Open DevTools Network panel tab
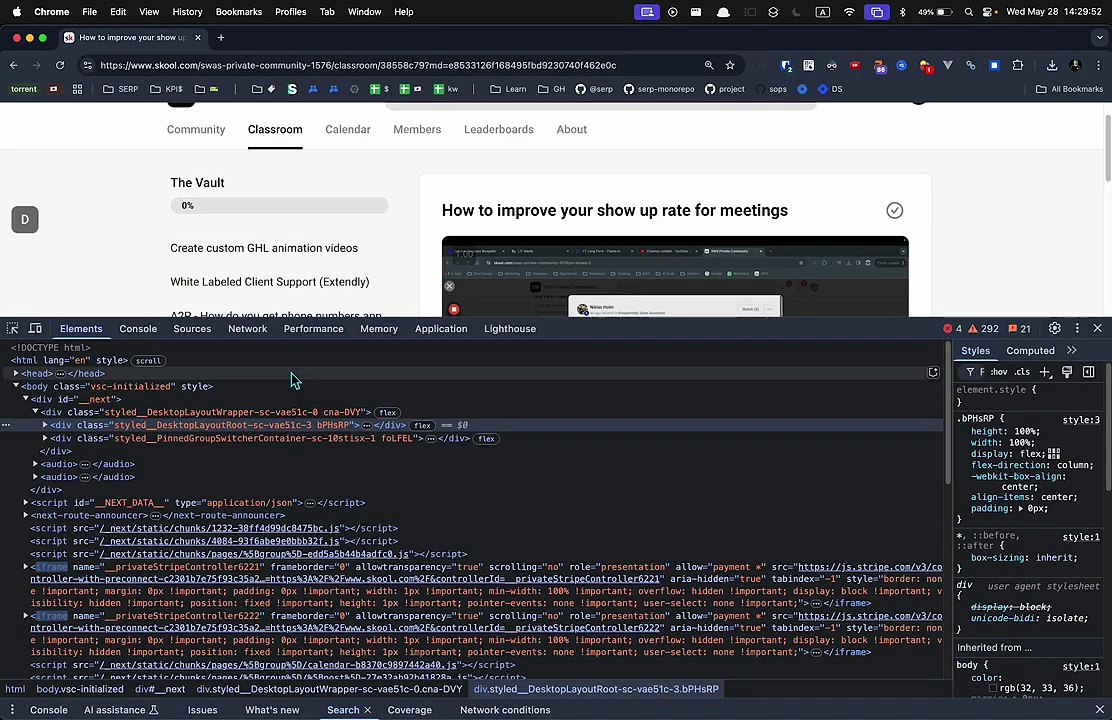The height and width of the screenshot is (720, 1112). click(x=248, y=328)
